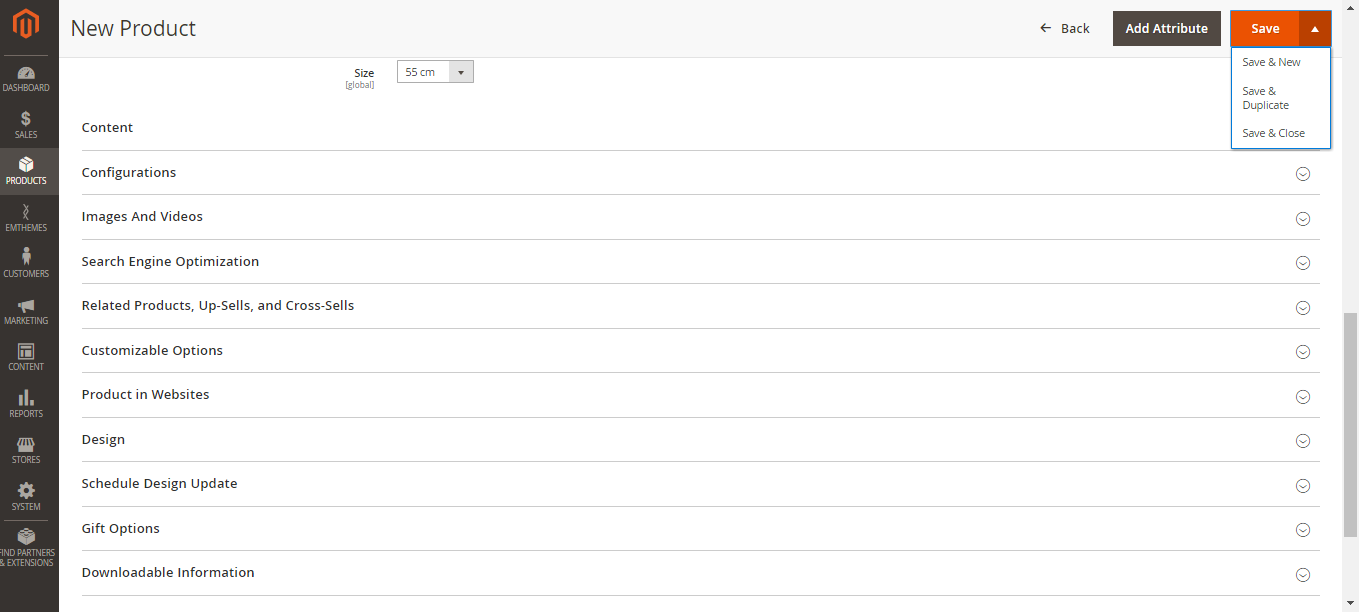
Task: Go back using the Back link
Action: click(1065, 28)
